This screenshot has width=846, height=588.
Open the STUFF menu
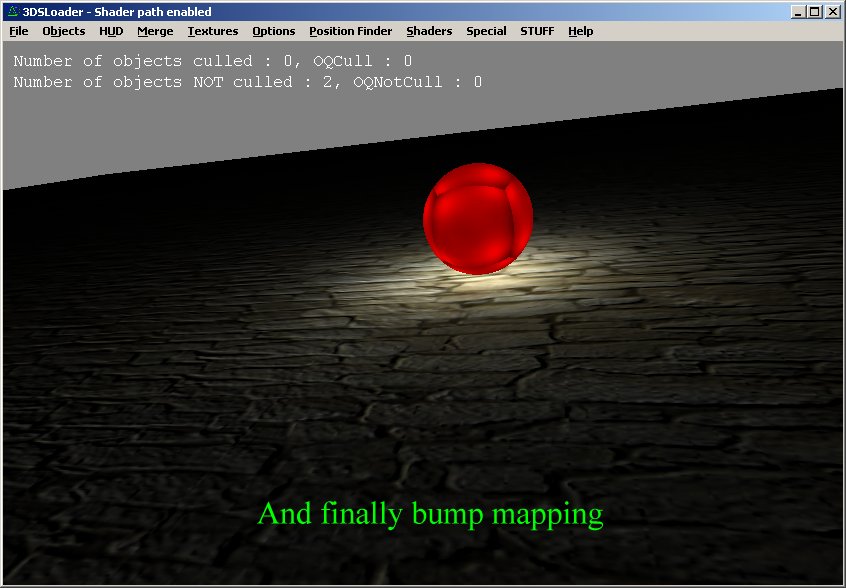pyautogui.click(x=537, y=31)
